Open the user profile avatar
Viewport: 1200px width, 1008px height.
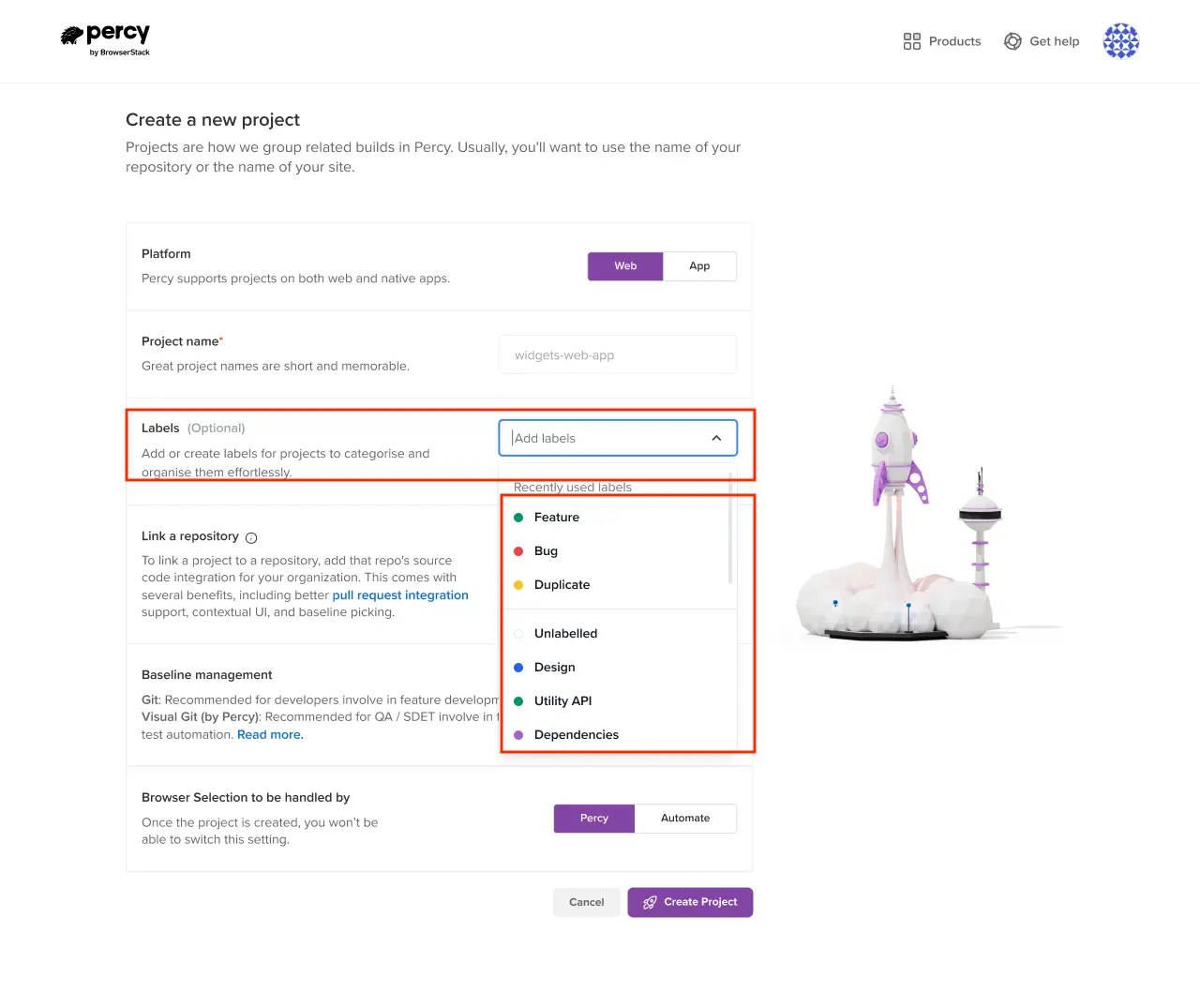tap(1120, 41)
